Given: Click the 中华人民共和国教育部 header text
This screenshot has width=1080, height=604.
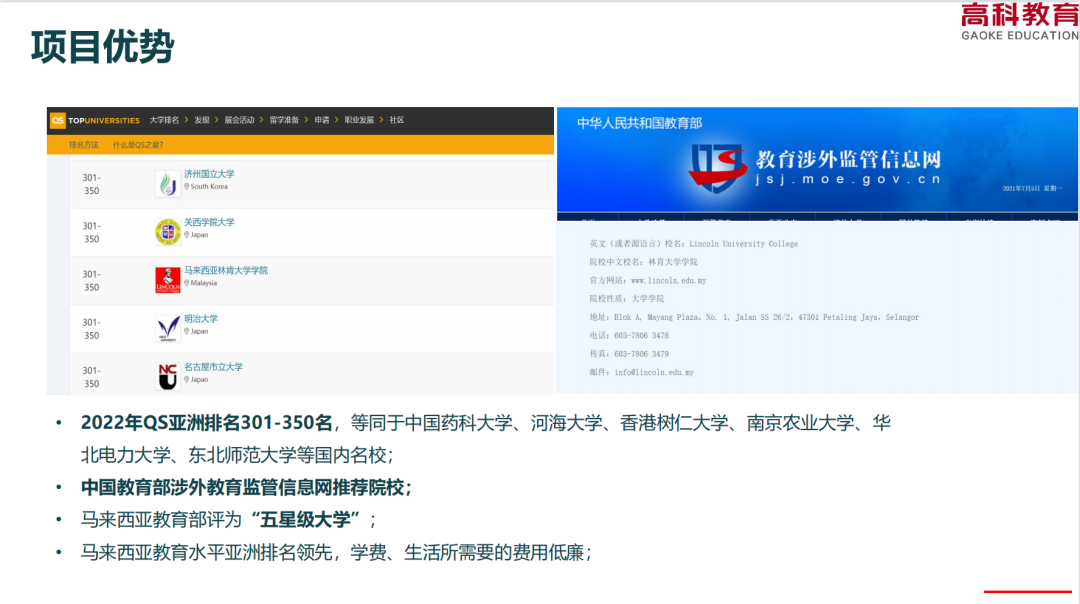Looking at the screenshot, I should 639,123.
